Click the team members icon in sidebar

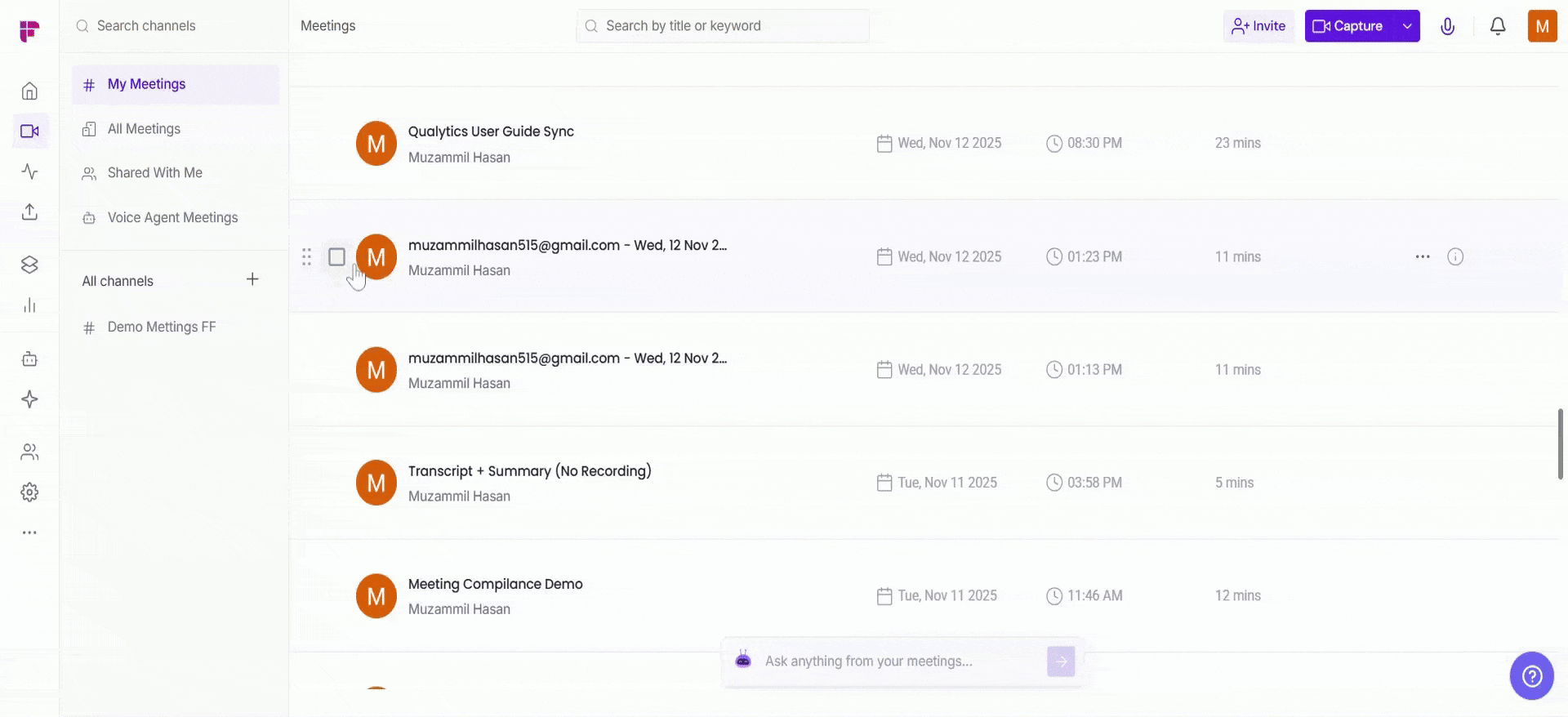pos(29,452)
